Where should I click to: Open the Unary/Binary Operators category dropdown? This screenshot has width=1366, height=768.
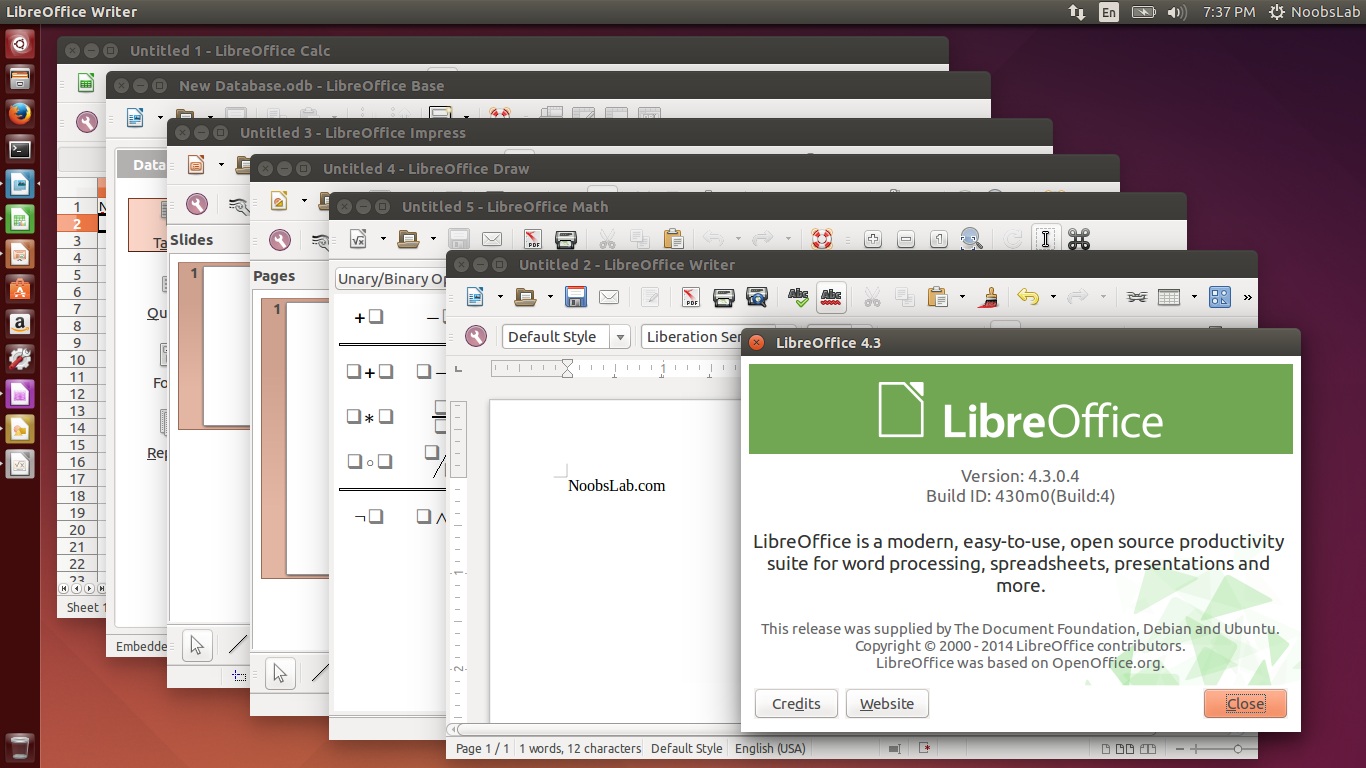coord(390,278)
